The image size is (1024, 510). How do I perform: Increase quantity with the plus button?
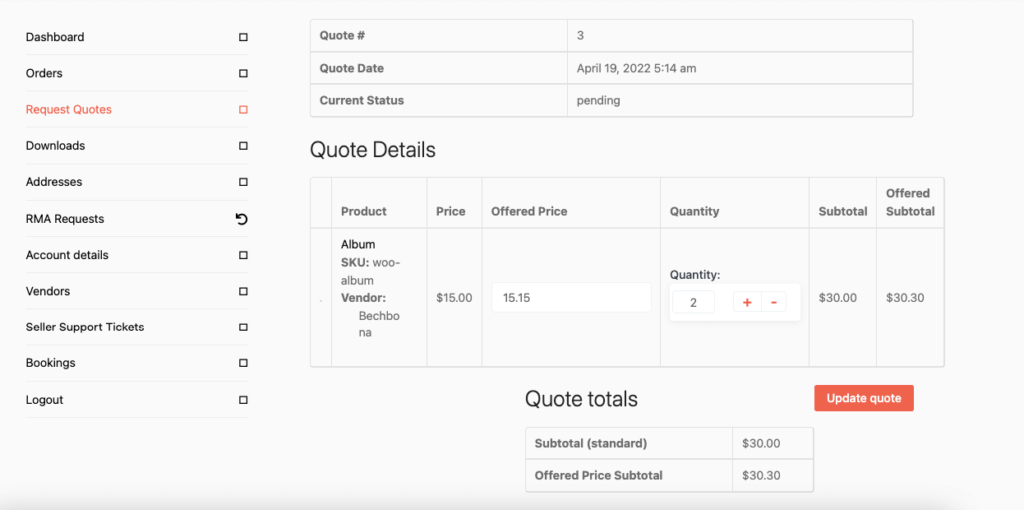[747, 302]
